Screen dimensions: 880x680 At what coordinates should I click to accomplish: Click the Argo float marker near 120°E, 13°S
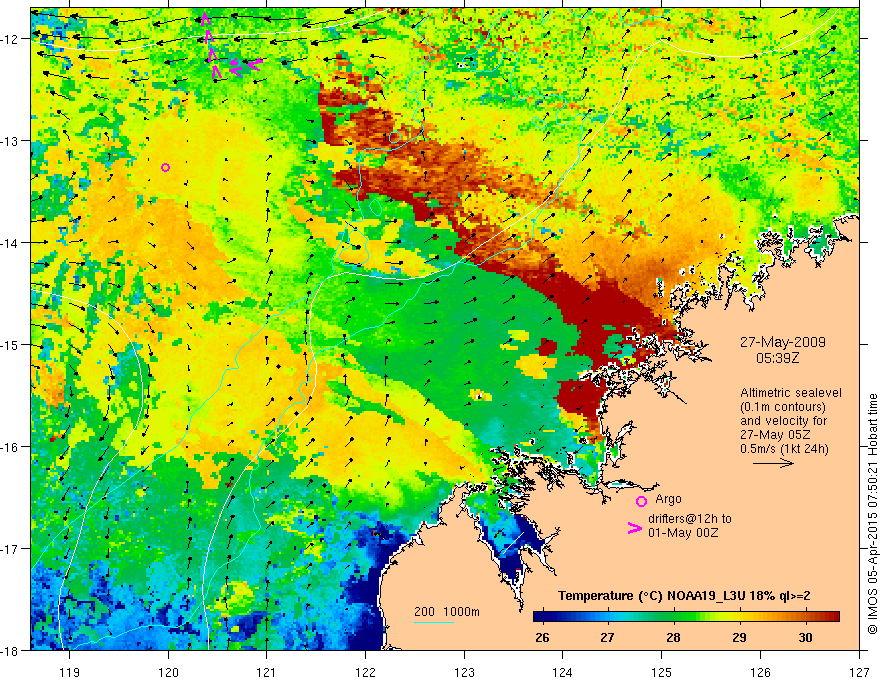tap(165, 167)
